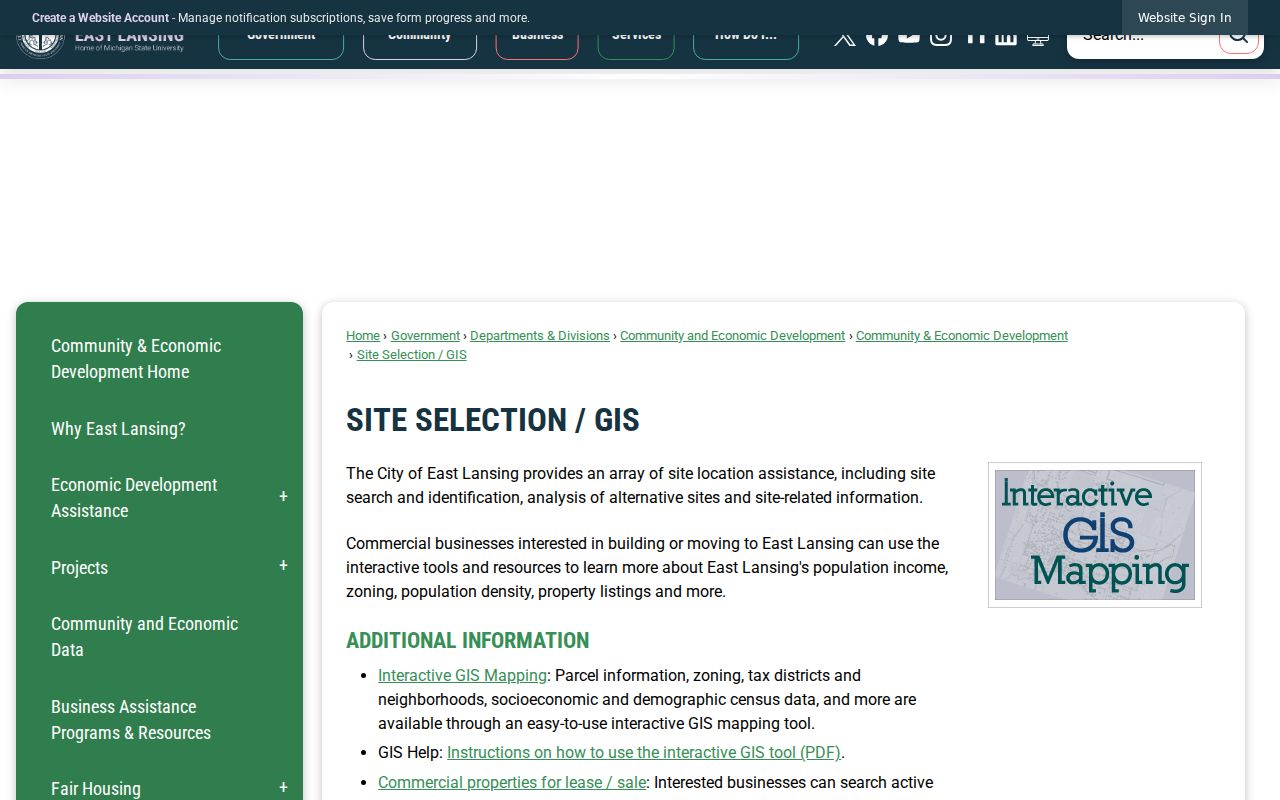The height and width of the screenshot is (800, 1280).
Task: Open the YouTube social icon
Action: pyautogui.click(x=909, y=40)
